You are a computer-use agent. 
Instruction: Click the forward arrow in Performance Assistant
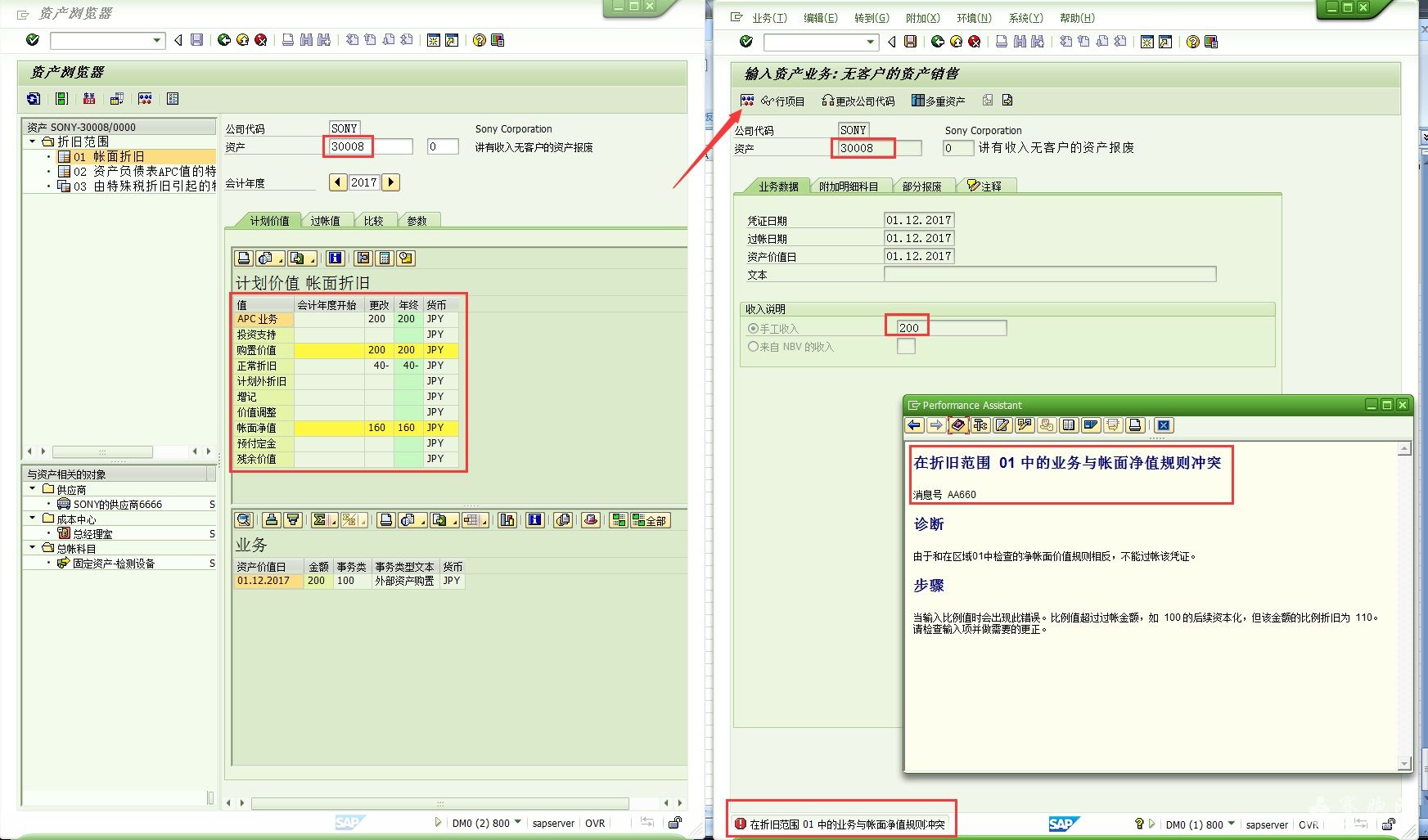[936, 425]
